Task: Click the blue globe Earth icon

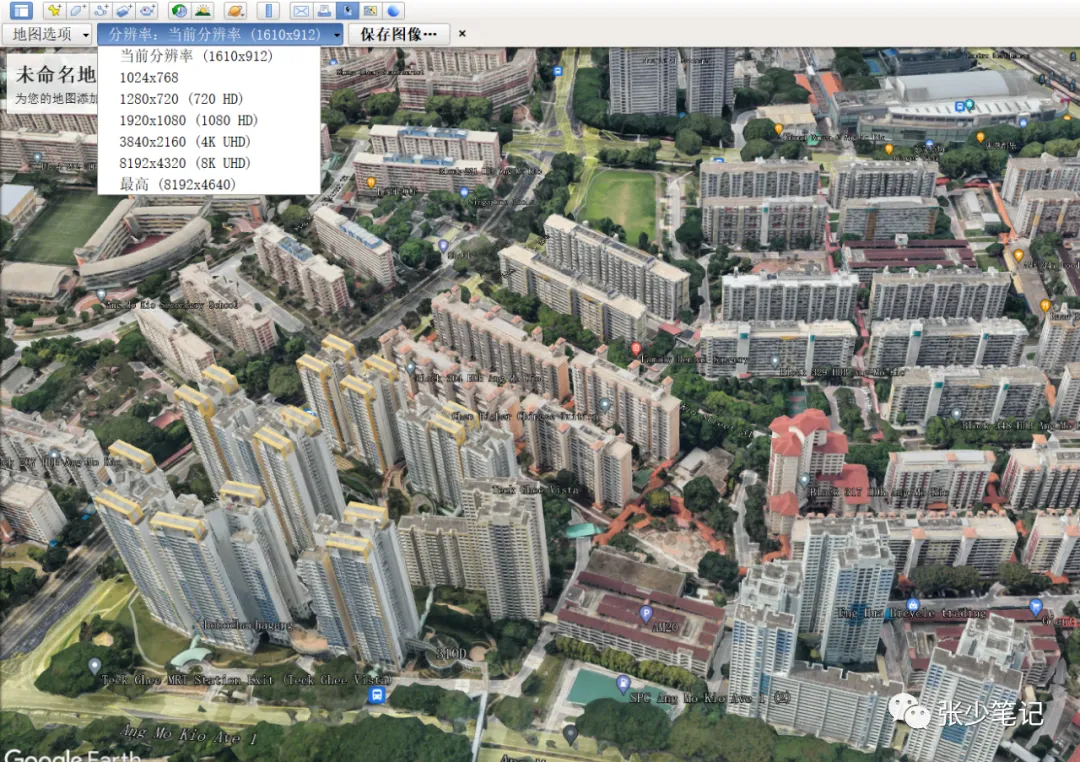Action: (x=393, y=10)
